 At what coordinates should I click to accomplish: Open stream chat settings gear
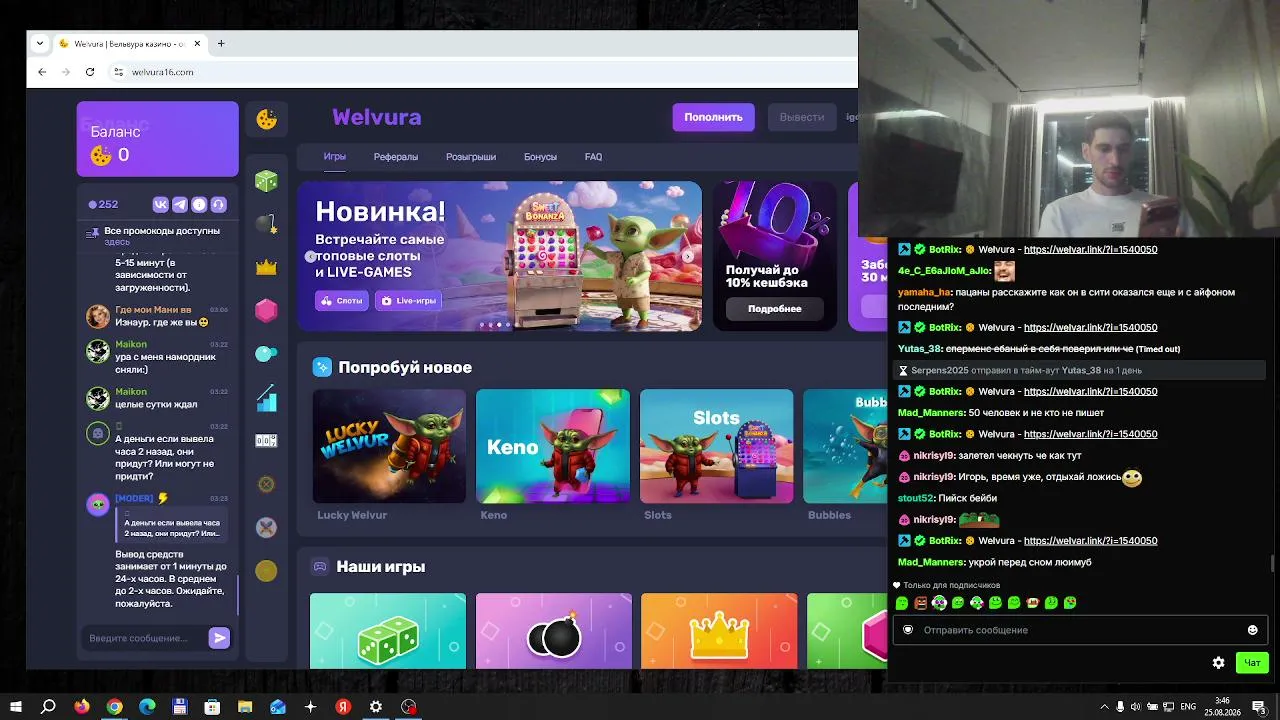[x=1218, y=662]
